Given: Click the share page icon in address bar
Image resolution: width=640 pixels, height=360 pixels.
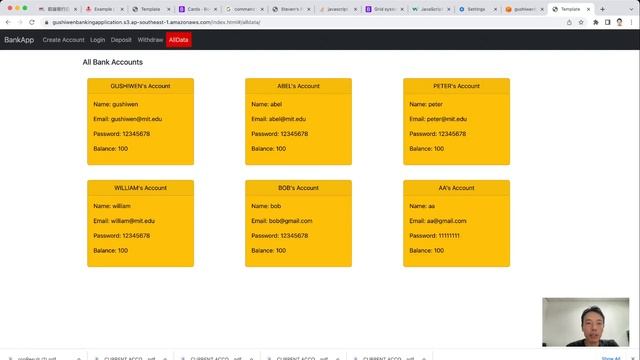Looking at the screenshot, I should (x=569, y=22).
